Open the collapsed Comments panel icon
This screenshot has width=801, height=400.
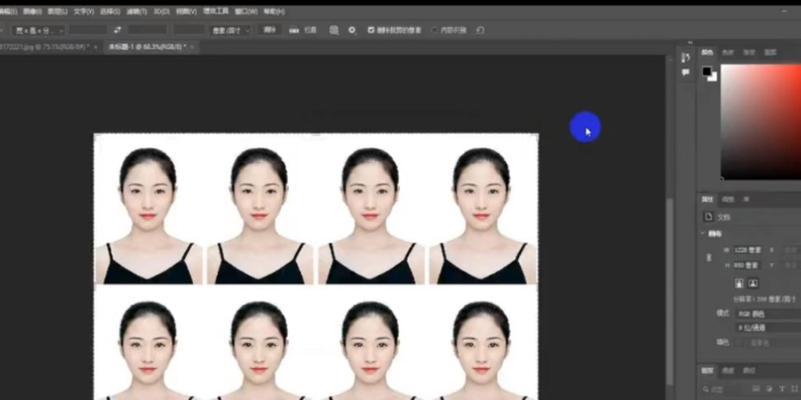tap(686, 73)
